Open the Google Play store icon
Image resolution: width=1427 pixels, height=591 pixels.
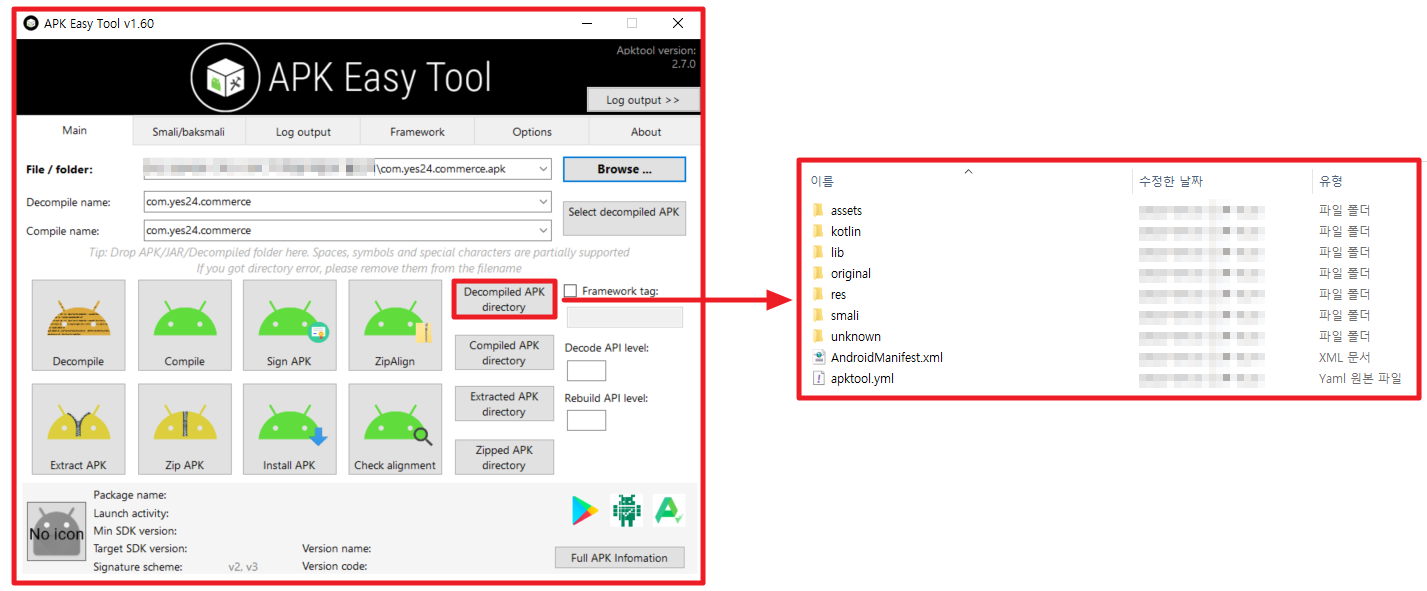(x=585, y=511)
